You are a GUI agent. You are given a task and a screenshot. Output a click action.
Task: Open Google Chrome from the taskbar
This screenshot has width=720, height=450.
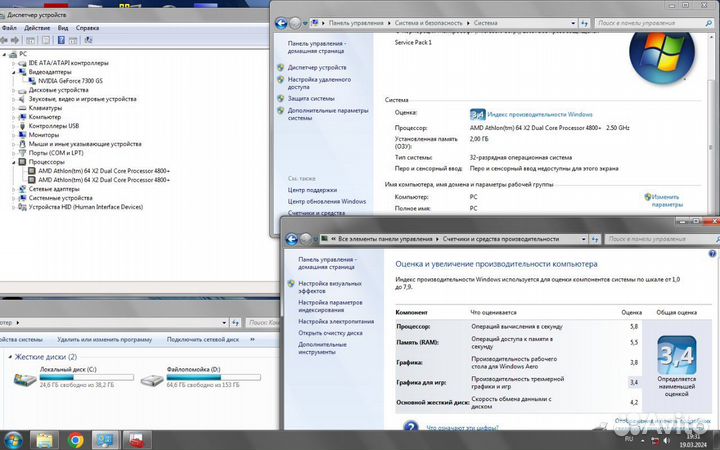[75, 438]
